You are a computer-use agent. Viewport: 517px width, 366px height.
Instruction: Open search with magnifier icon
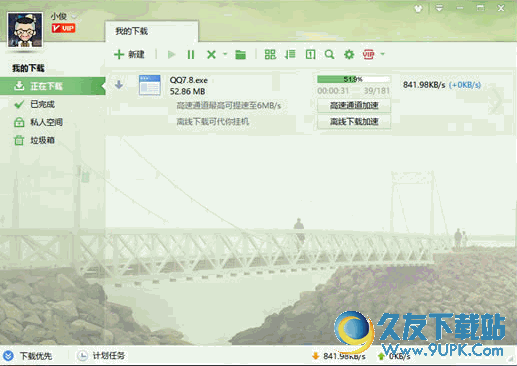point(329,54)
